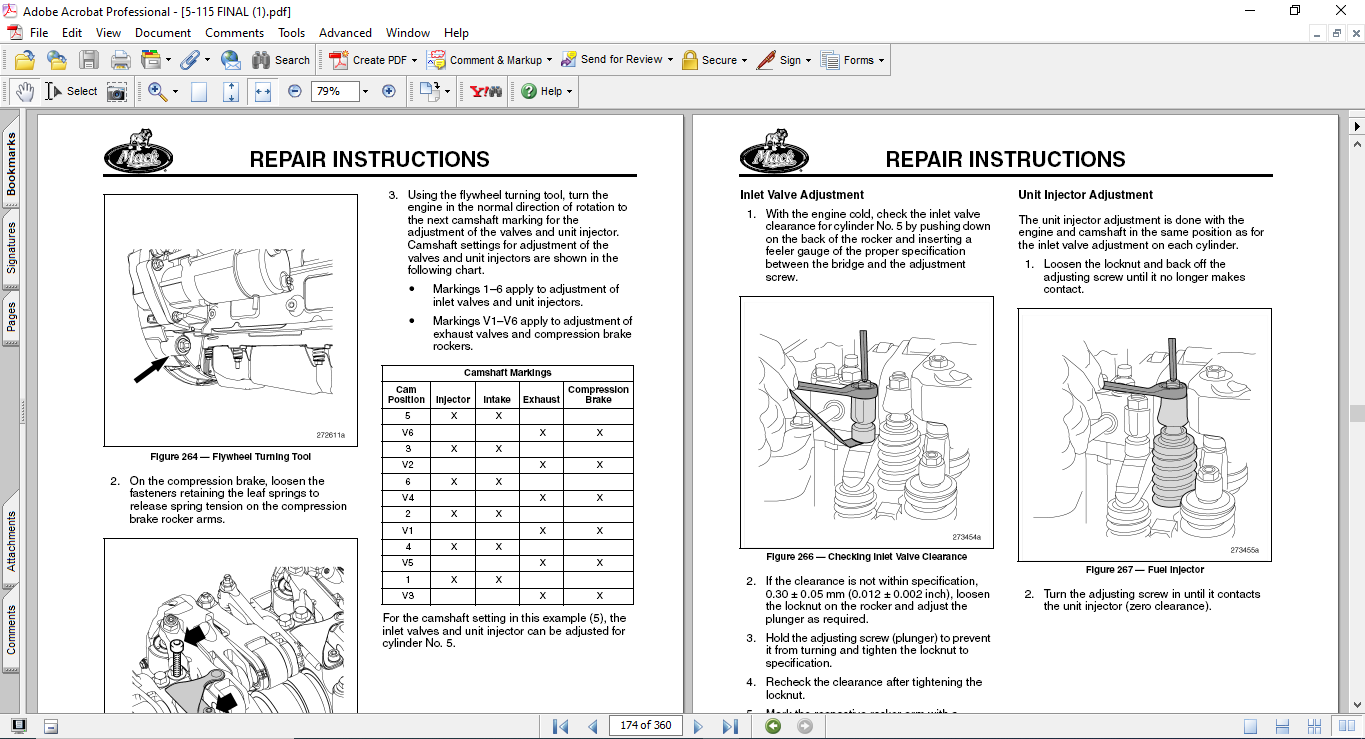Switch to Single Page layout
This screenshot has height=739, width=1365.
pyautogui.click(x=1250, y=726)
